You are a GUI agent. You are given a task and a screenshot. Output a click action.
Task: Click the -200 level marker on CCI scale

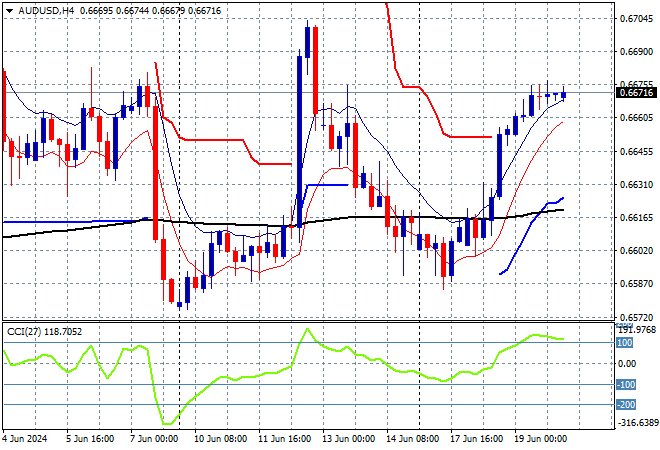click(625, 405)
